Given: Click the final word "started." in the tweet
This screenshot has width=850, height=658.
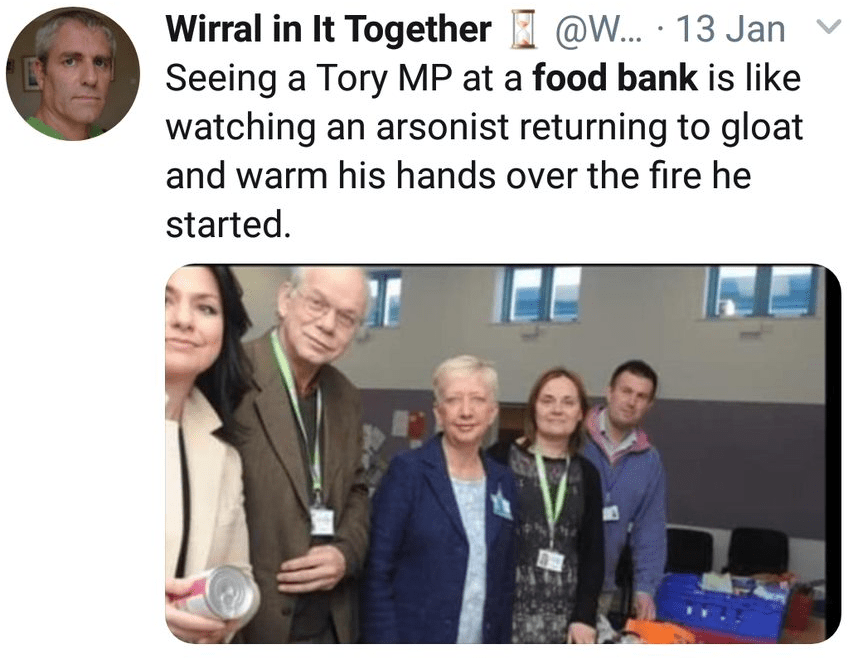Looking at the screenshot, I should pyautogui.click(x=228, y=224).
